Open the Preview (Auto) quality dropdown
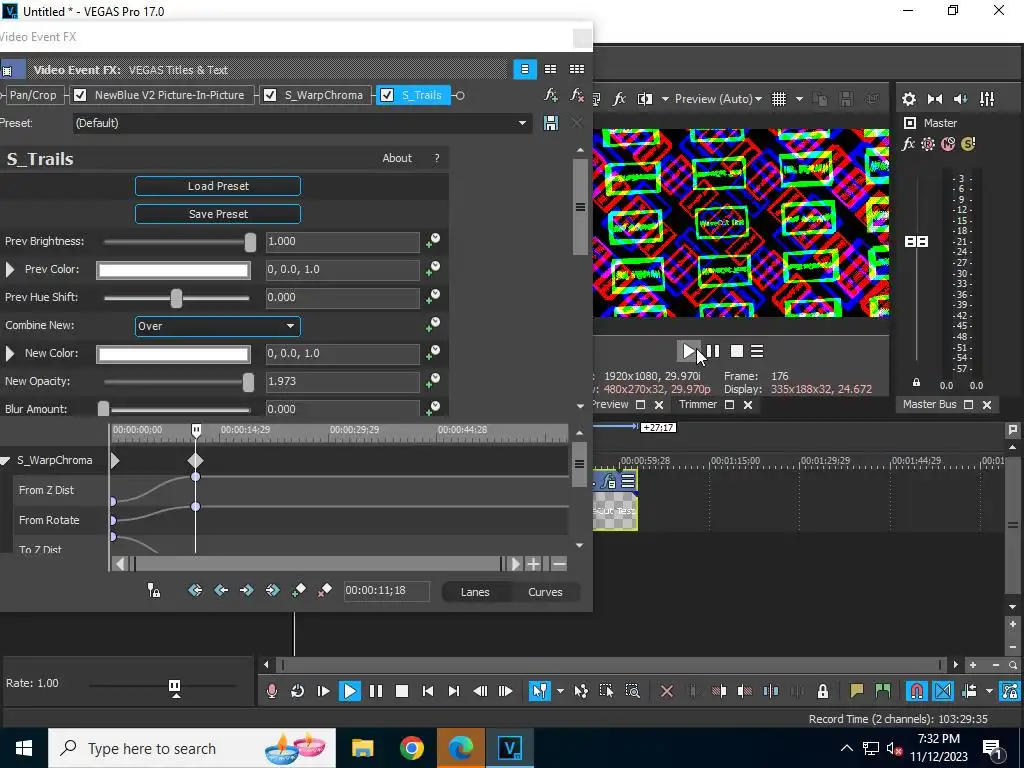1024x768 pixels. (718, 99)
